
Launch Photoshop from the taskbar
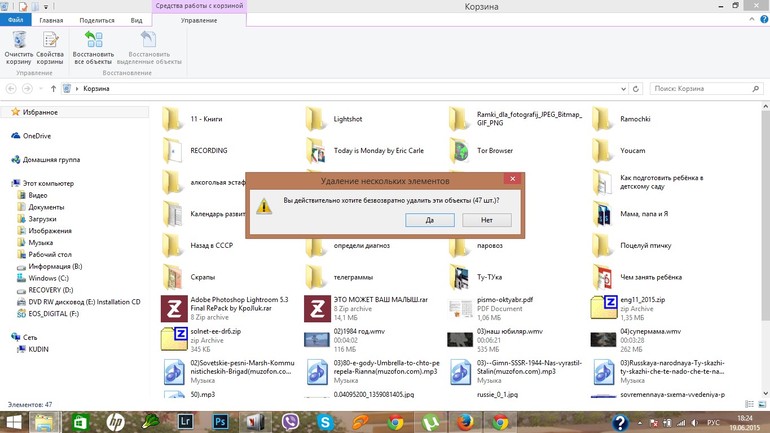(220, 422)
